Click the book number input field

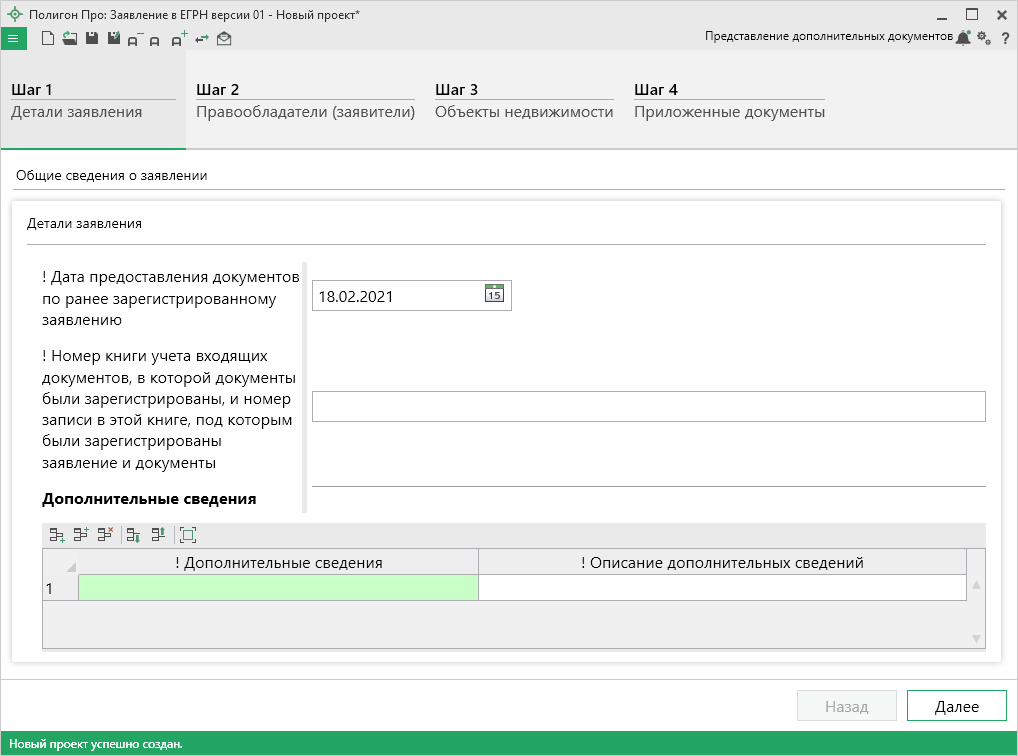pos(648,407)
